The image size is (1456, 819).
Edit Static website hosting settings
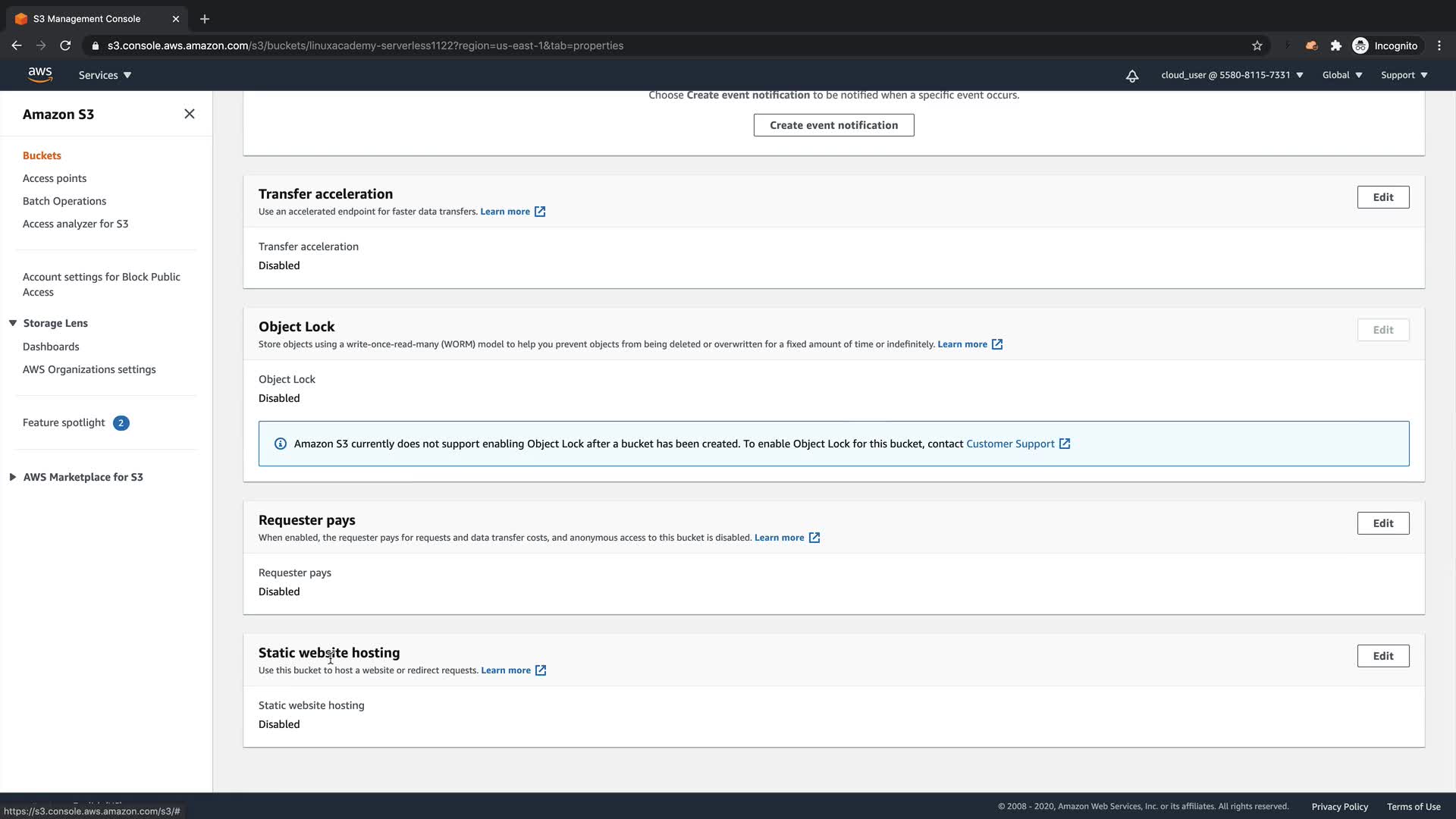click(1382, 656)
